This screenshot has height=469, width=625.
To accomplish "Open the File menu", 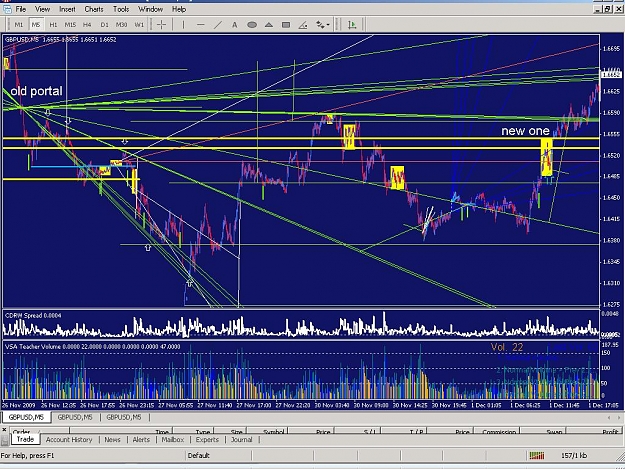I will pyautogui.click(x=21, y=9).
